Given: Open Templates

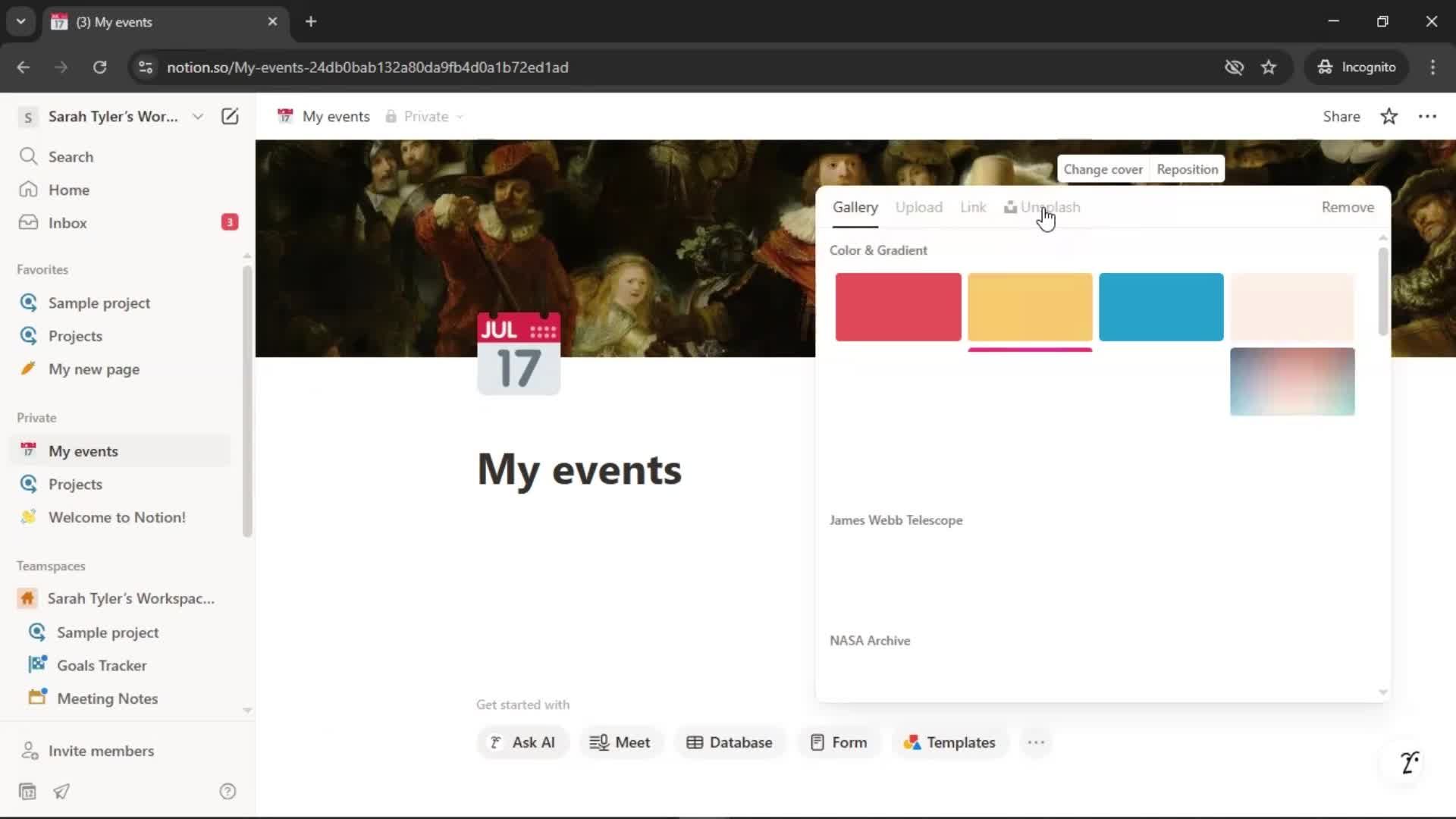Looking at the screenshot, I should [x=949, y=742].
